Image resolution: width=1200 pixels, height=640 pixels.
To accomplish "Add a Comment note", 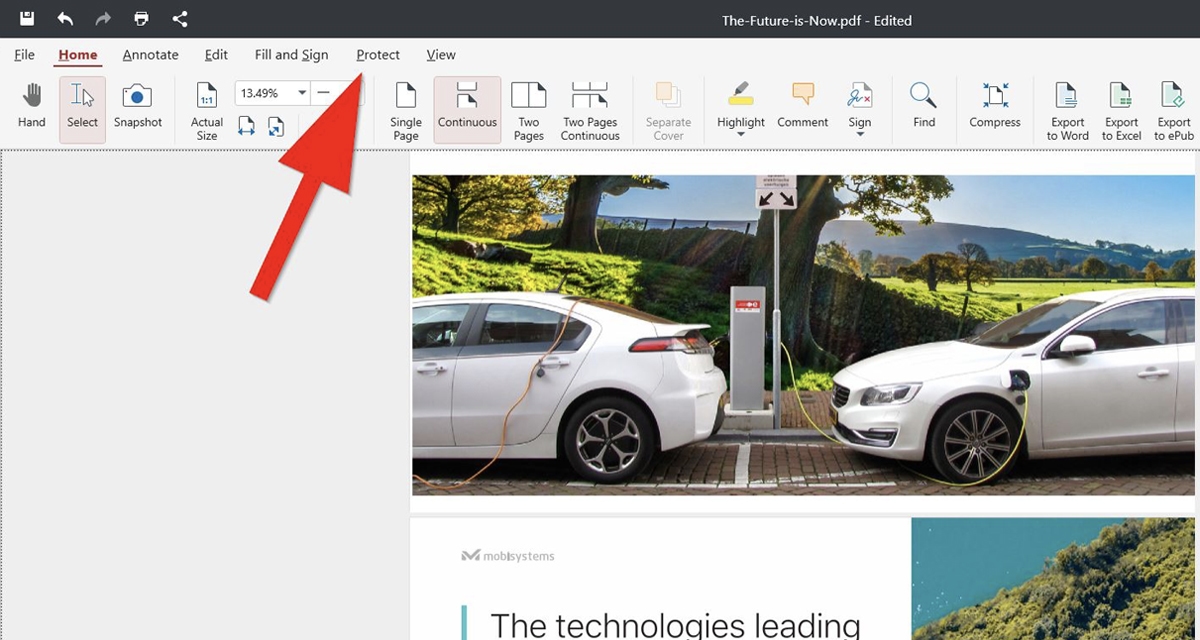I will click(x=803, y=106).
